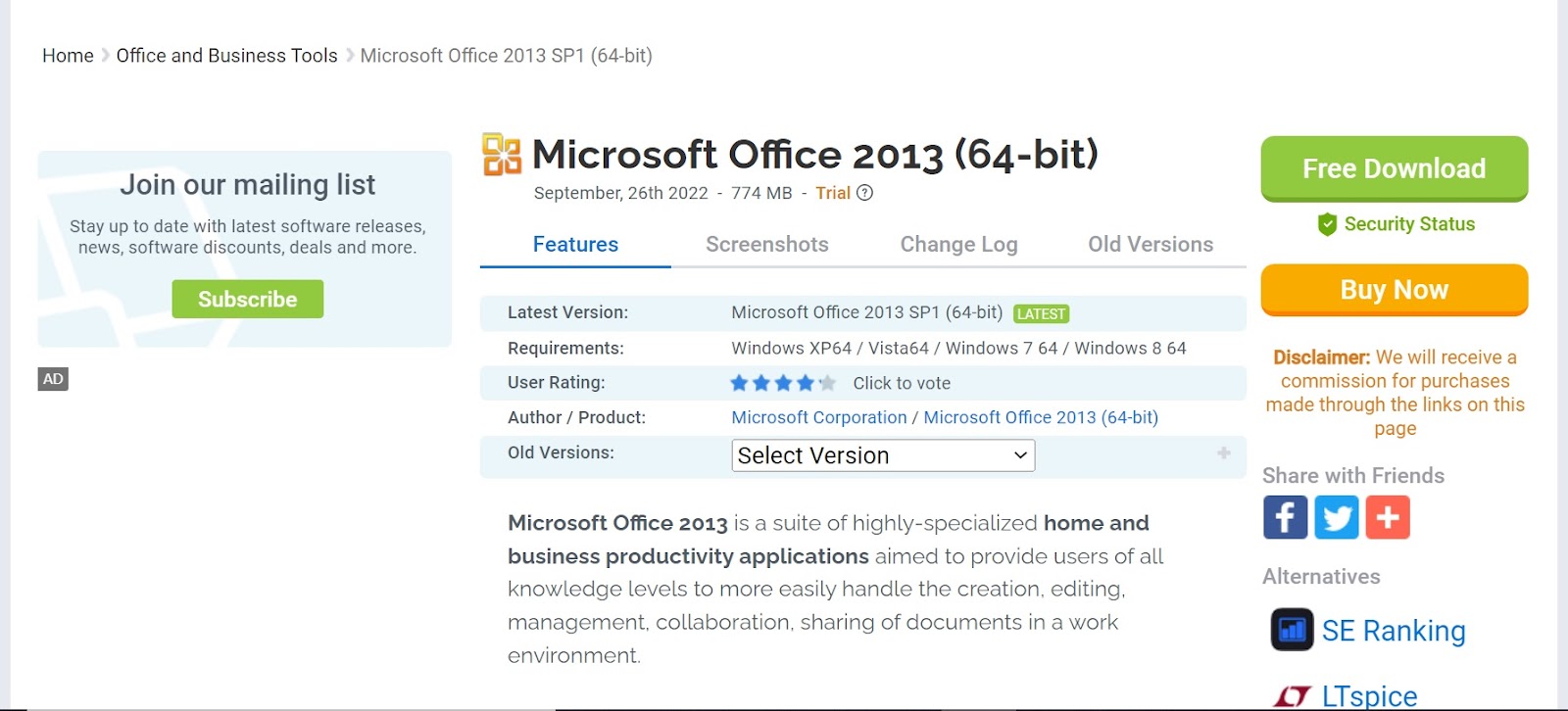The image size is (1568, 711).
Task: Switch to the Features tab
Action: click(x=575, y=244)
